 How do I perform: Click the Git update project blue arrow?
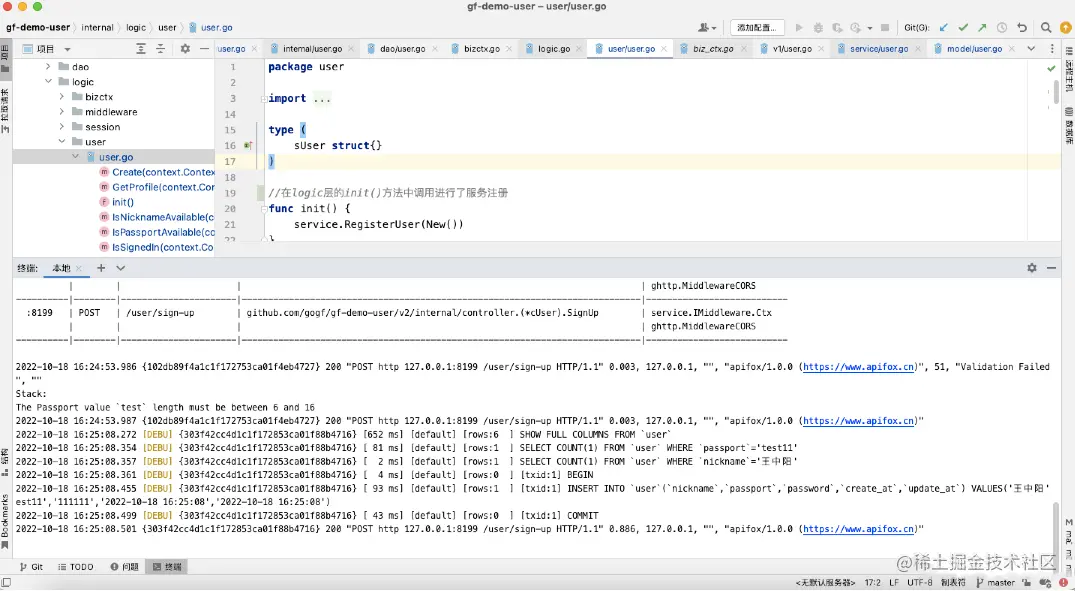[944, 27]
